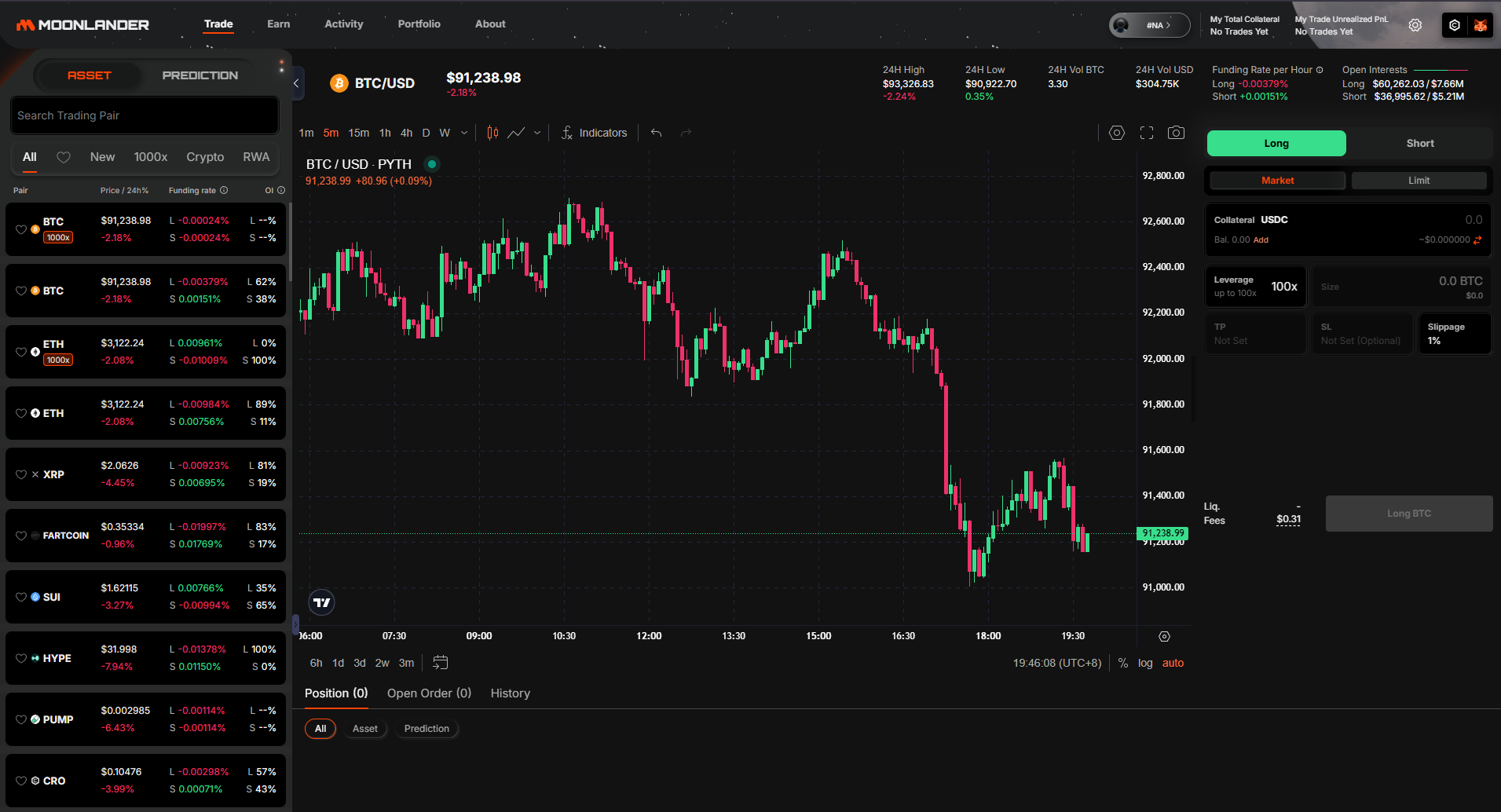
Task: Enter fullscreen chart mode
Action: point(1147,133)
